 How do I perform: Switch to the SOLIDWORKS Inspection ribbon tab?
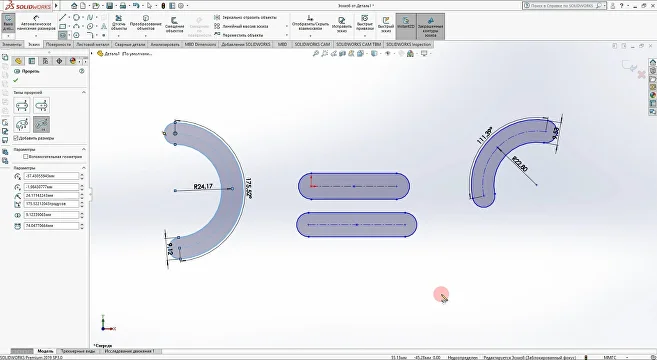click(408, 44)
